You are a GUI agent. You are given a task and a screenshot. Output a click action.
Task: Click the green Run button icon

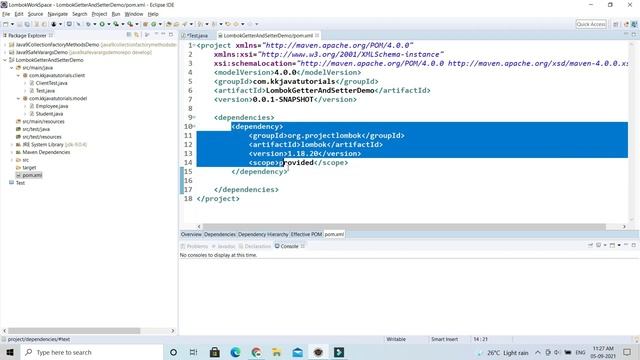102,24
